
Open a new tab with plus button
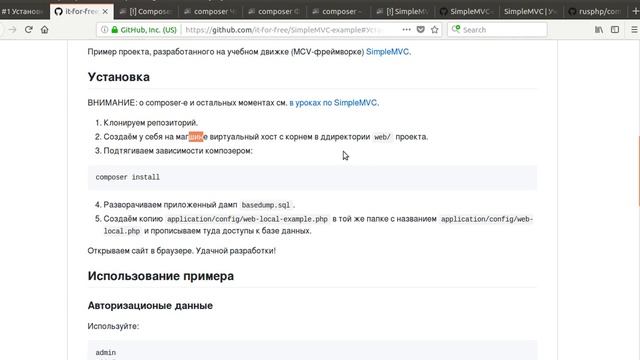pos(635,11)
